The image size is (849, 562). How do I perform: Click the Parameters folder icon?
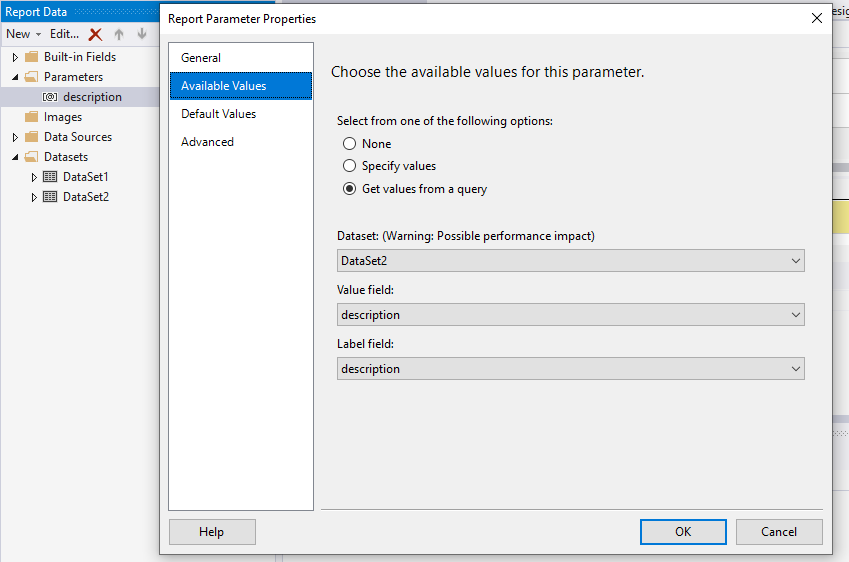coord(32,77)
